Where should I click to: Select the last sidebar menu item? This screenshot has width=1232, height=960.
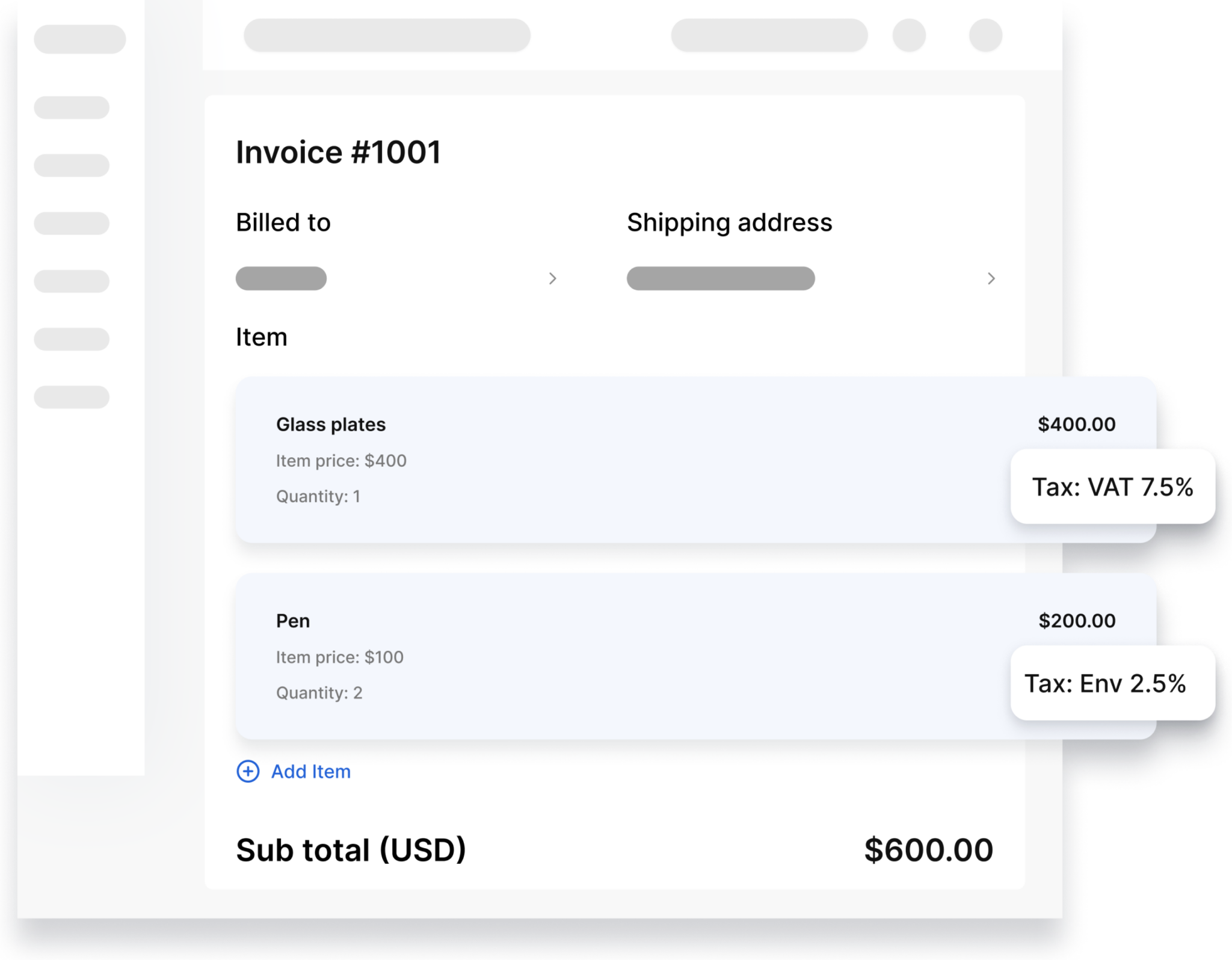[72, 397]
